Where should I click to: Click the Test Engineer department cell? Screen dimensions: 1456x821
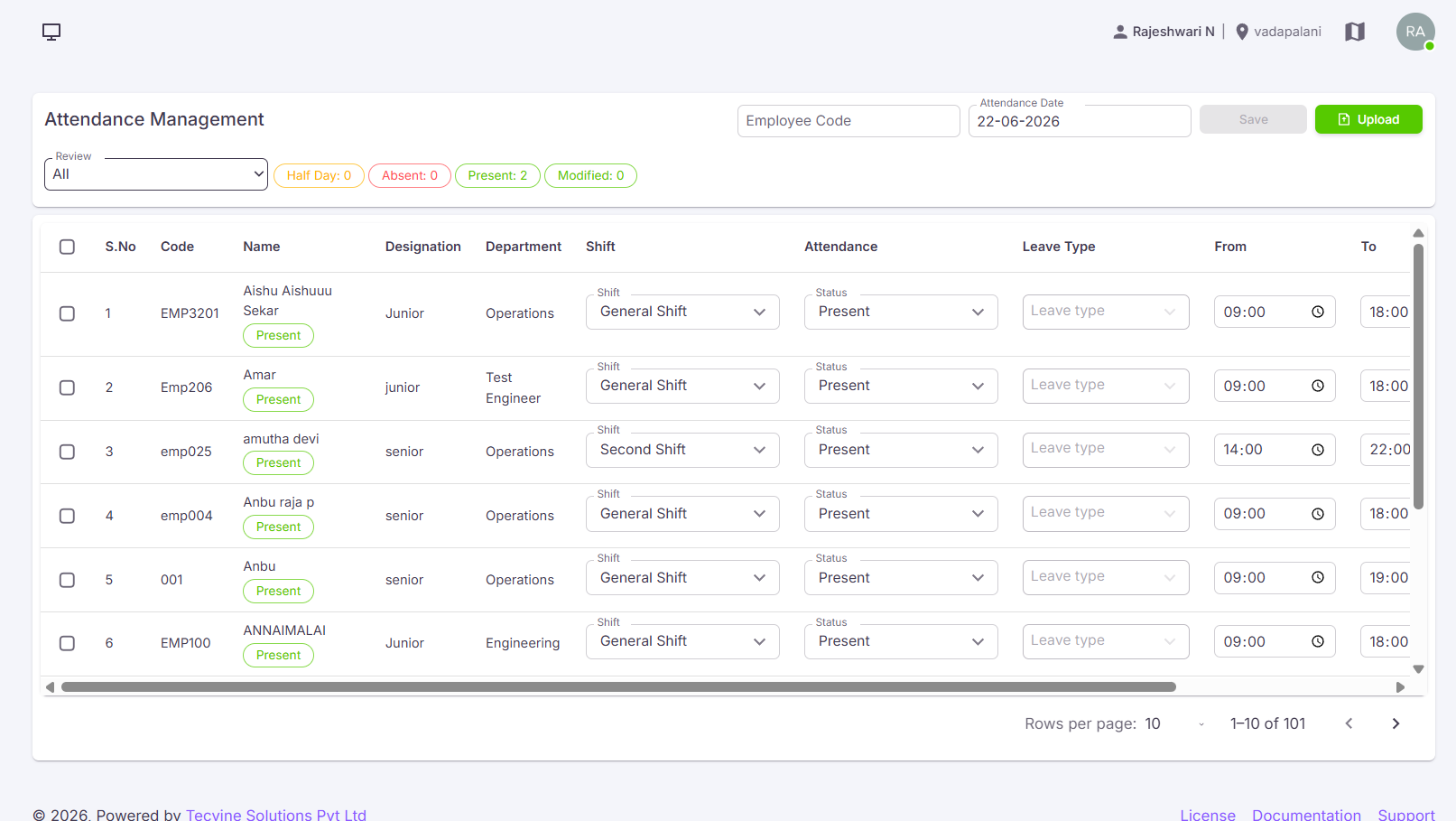tap(513, 387)
